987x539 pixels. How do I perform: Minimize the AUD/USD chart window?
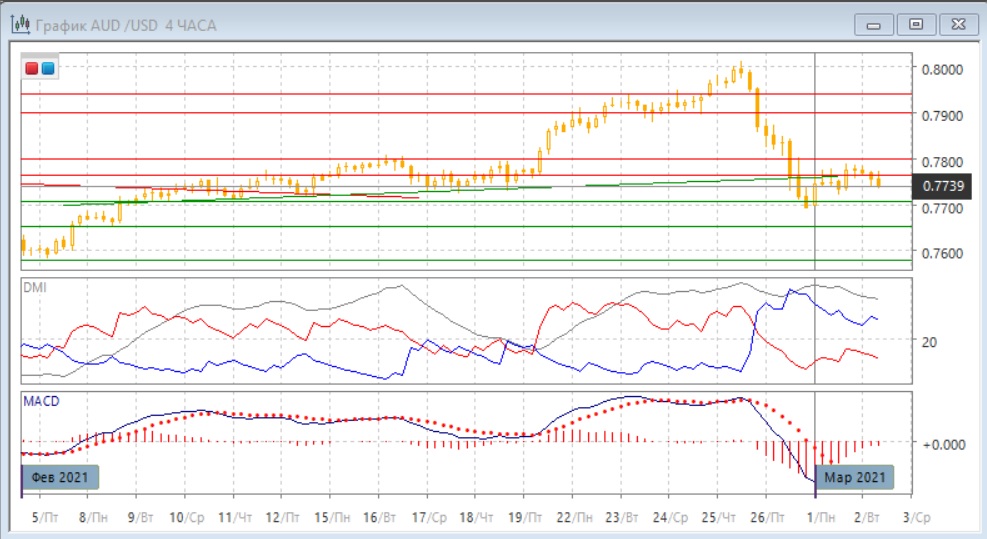click(874, 24)
